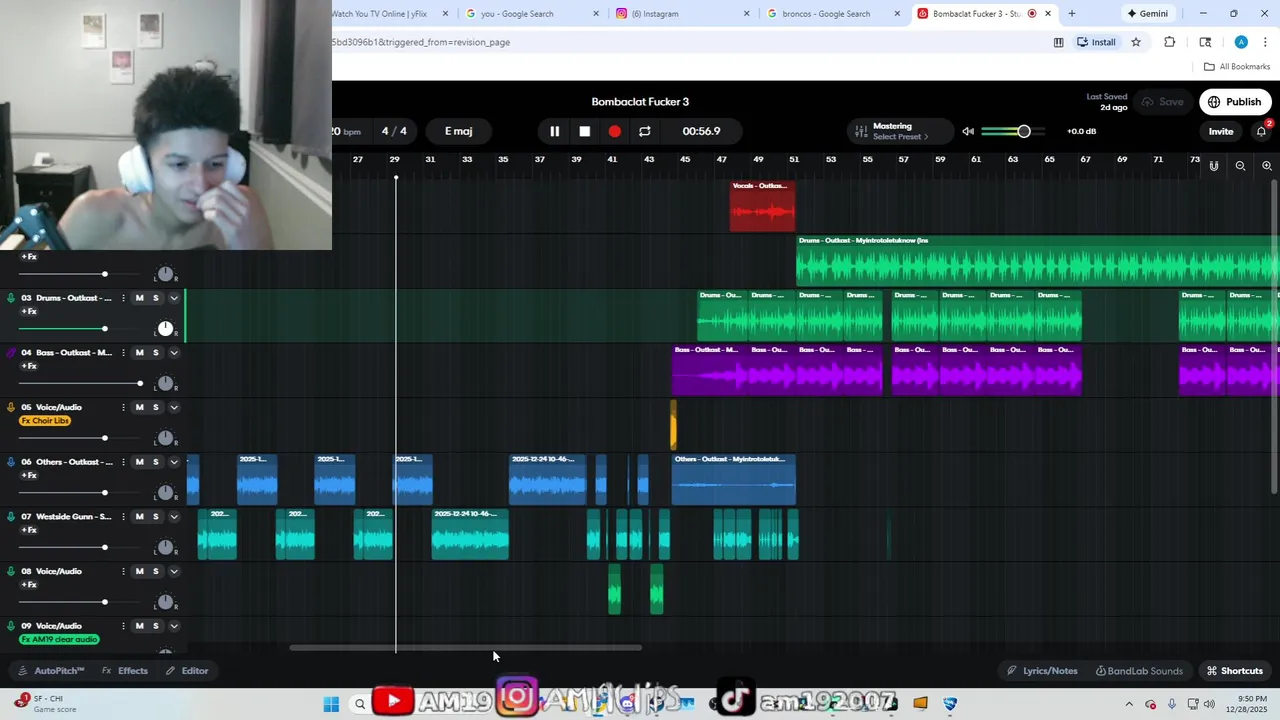Screen dimensions: 1280x720
Task: Click the Publish button
Action: [x=1234, y=102]
